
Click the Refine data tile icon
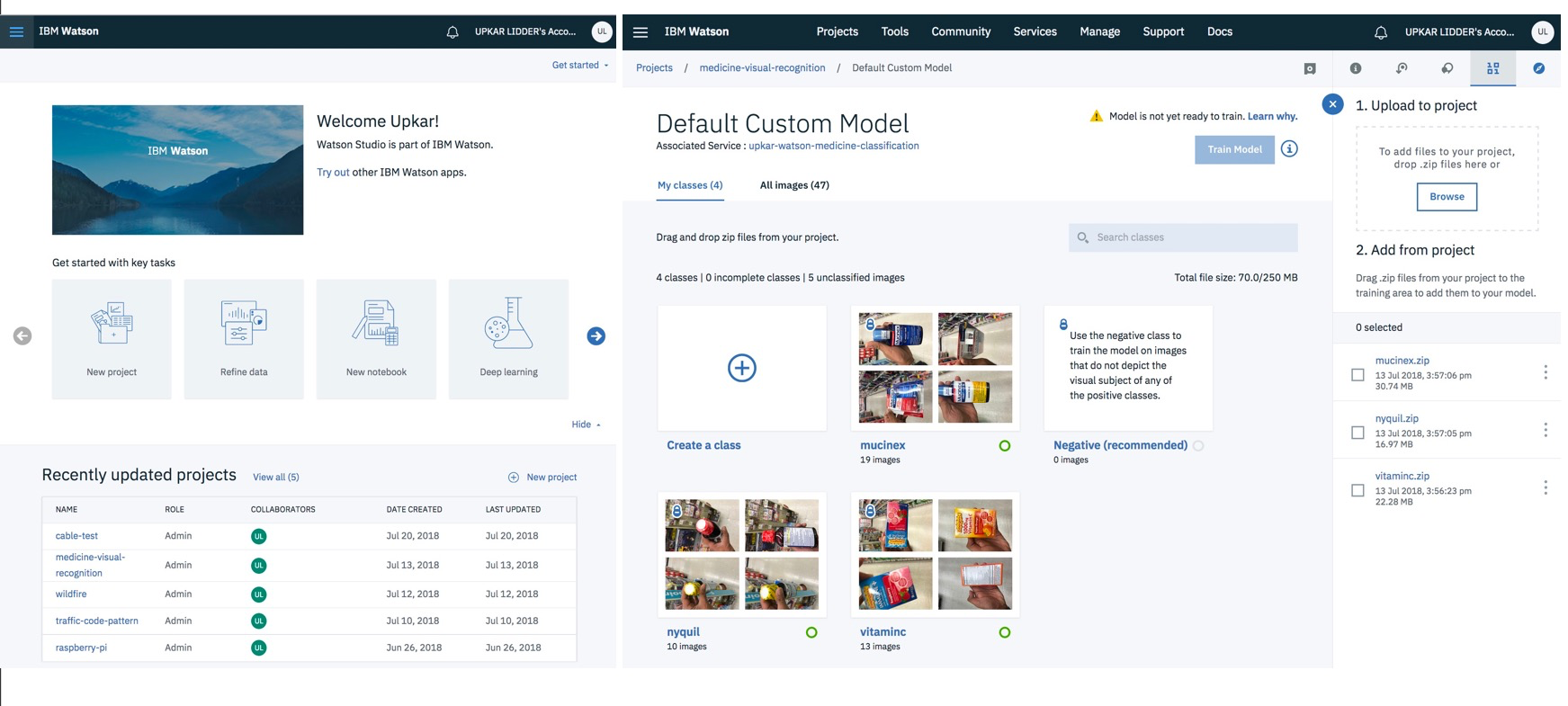pos(244,323)
